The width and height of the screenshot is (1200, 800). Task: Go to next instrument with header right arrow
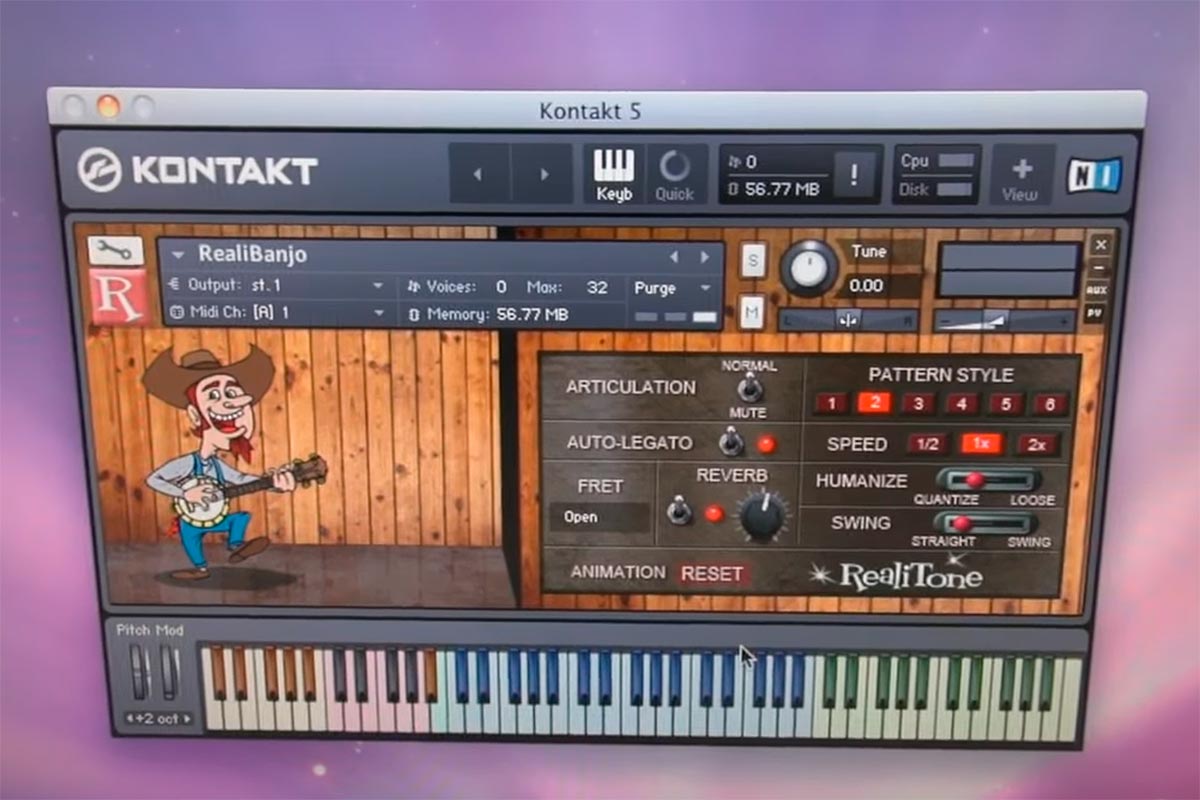click(x=543, y=174)
